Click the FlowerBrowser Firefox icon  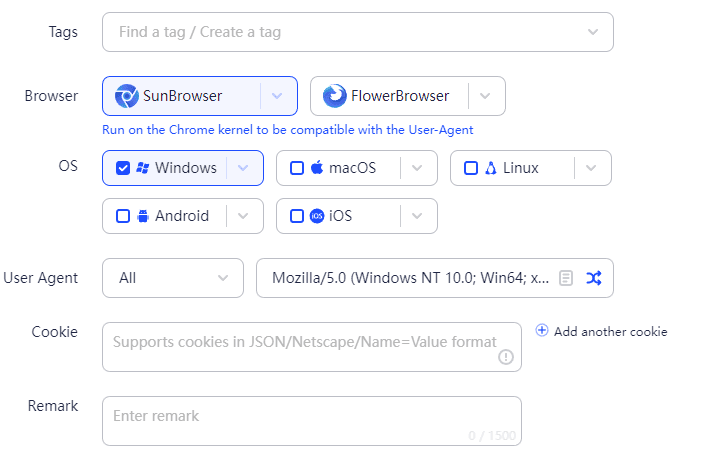coord(335,96)
